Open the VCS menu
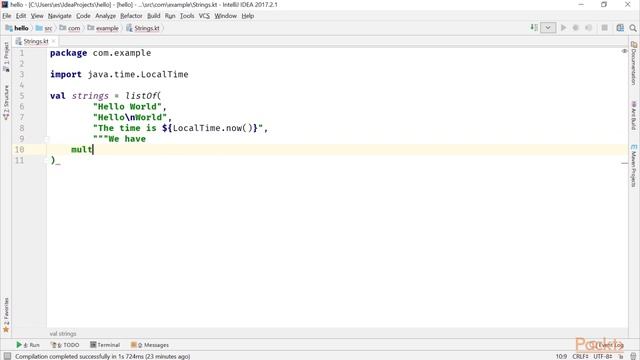The height and width of the screenshot is (360, 640). [x=204, y=16]
